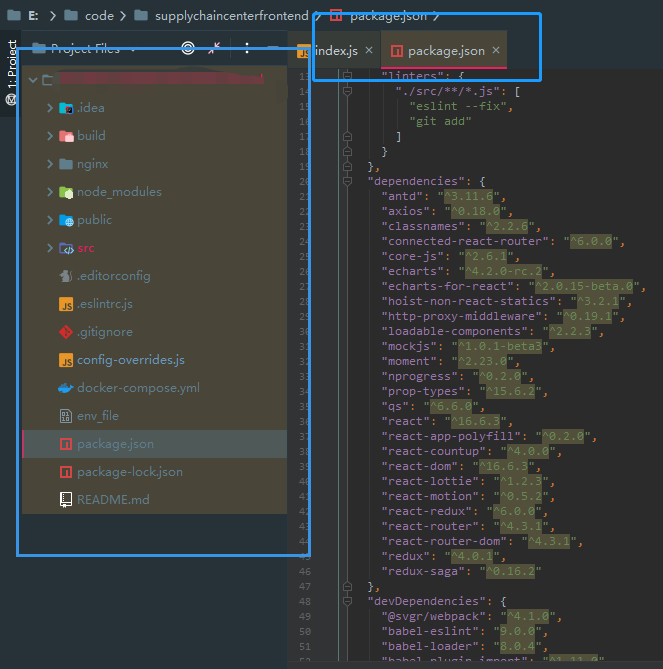Click the .eslintrc.js JS file icon

point(66,304)
